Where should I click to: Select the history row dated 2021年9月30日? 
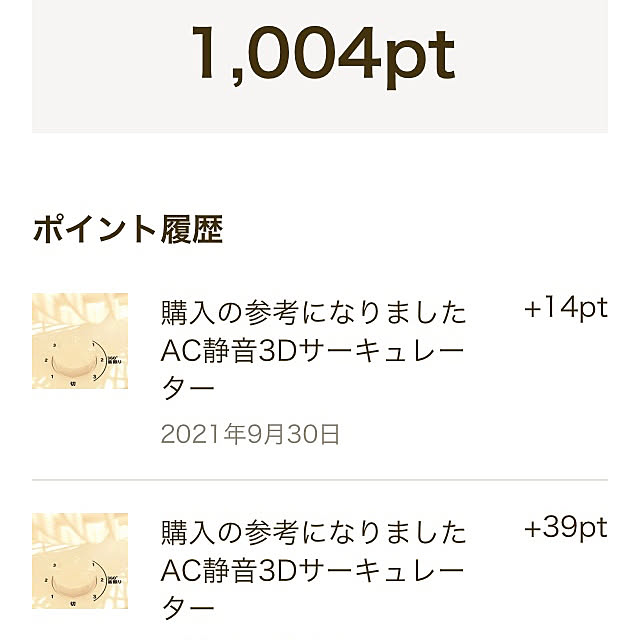320,369
